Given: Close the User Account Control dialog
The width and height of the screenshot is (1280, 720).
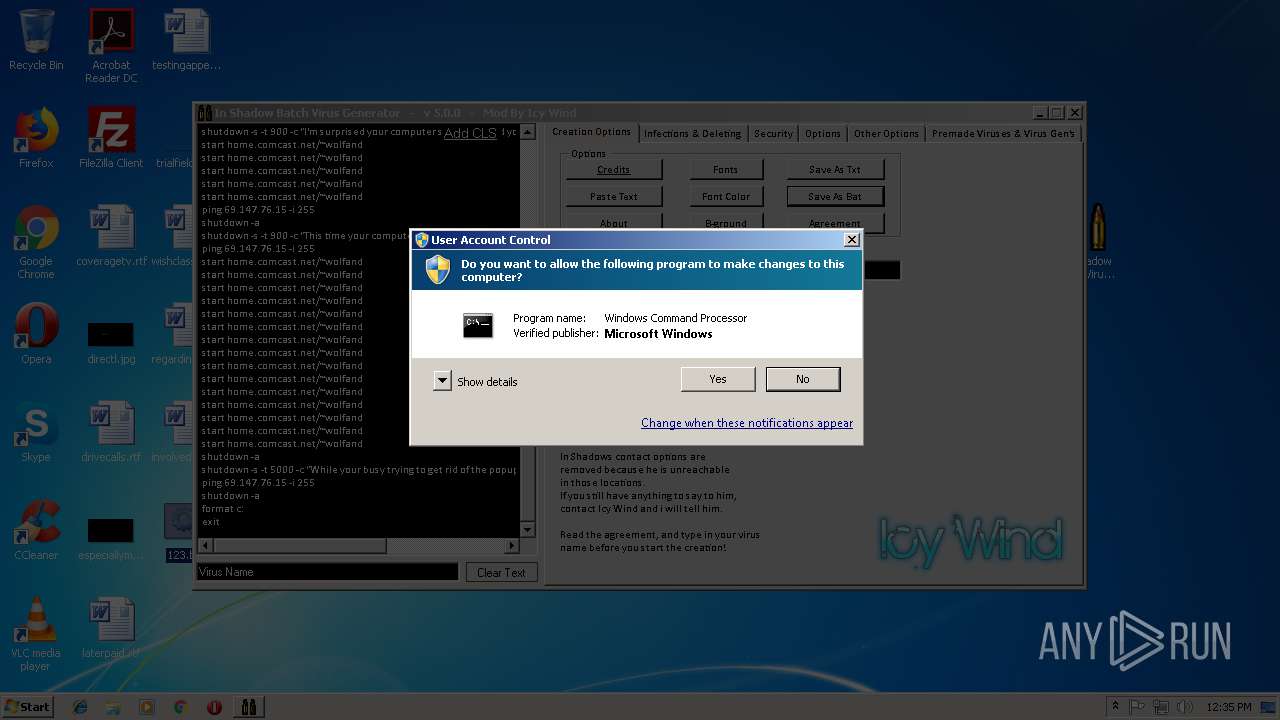Looking at the screenshot, I should (x=851, y=240).
